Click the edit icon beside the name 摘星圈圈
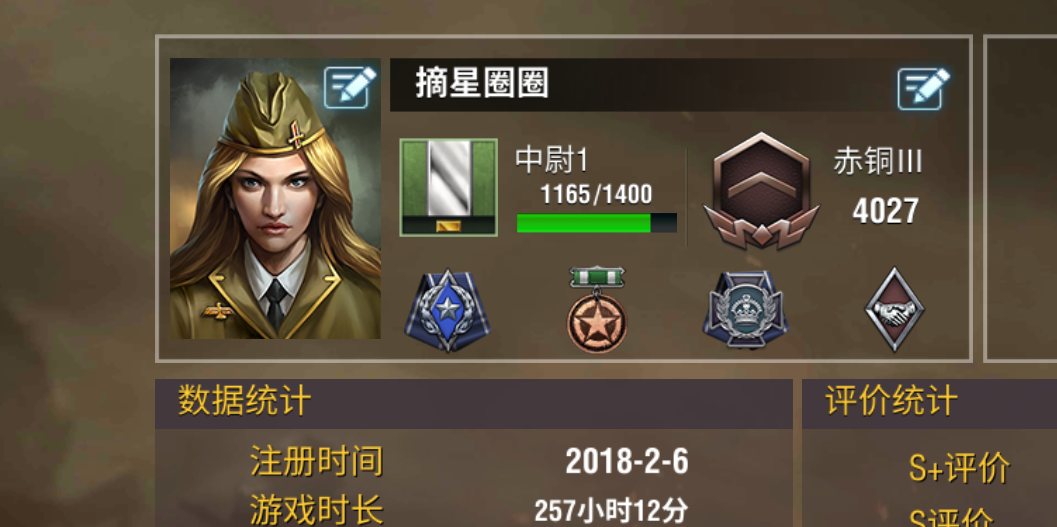1057x527 pixels. pos(924,88)
